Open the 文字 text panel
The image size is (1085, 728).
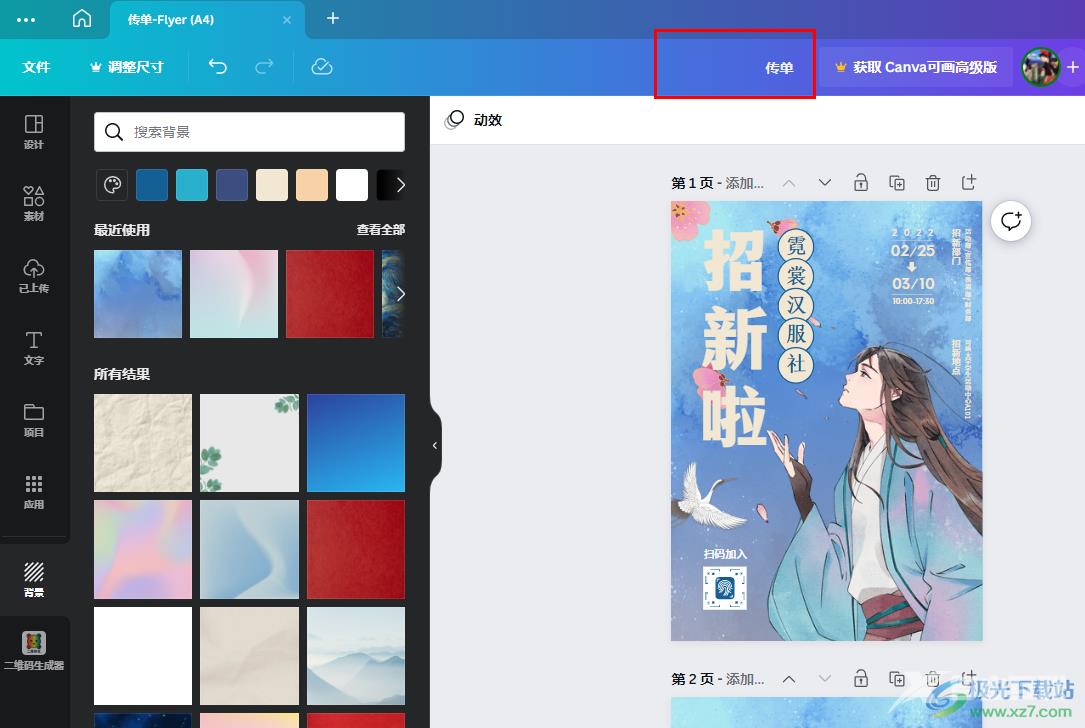coord(34,347)
